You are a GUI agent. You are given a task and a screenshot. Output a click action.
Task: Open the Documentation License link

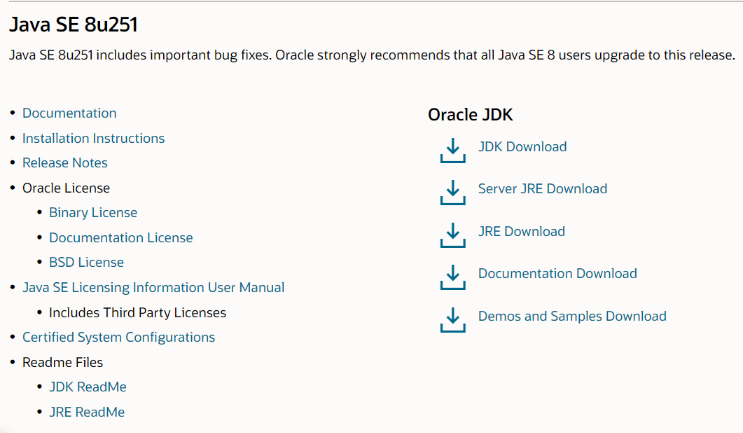[121, 238]
